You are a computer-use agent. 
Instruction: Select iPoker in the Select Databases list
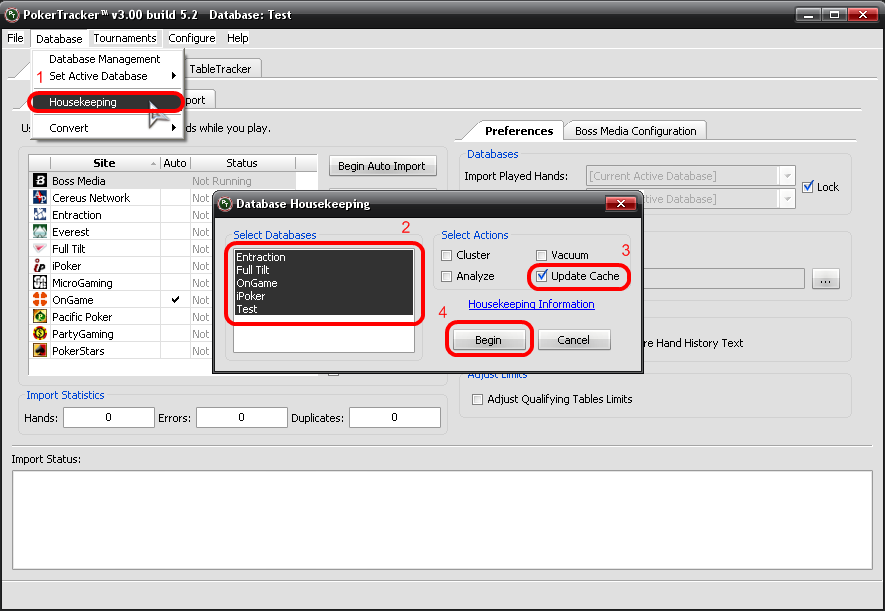point(324,296)
